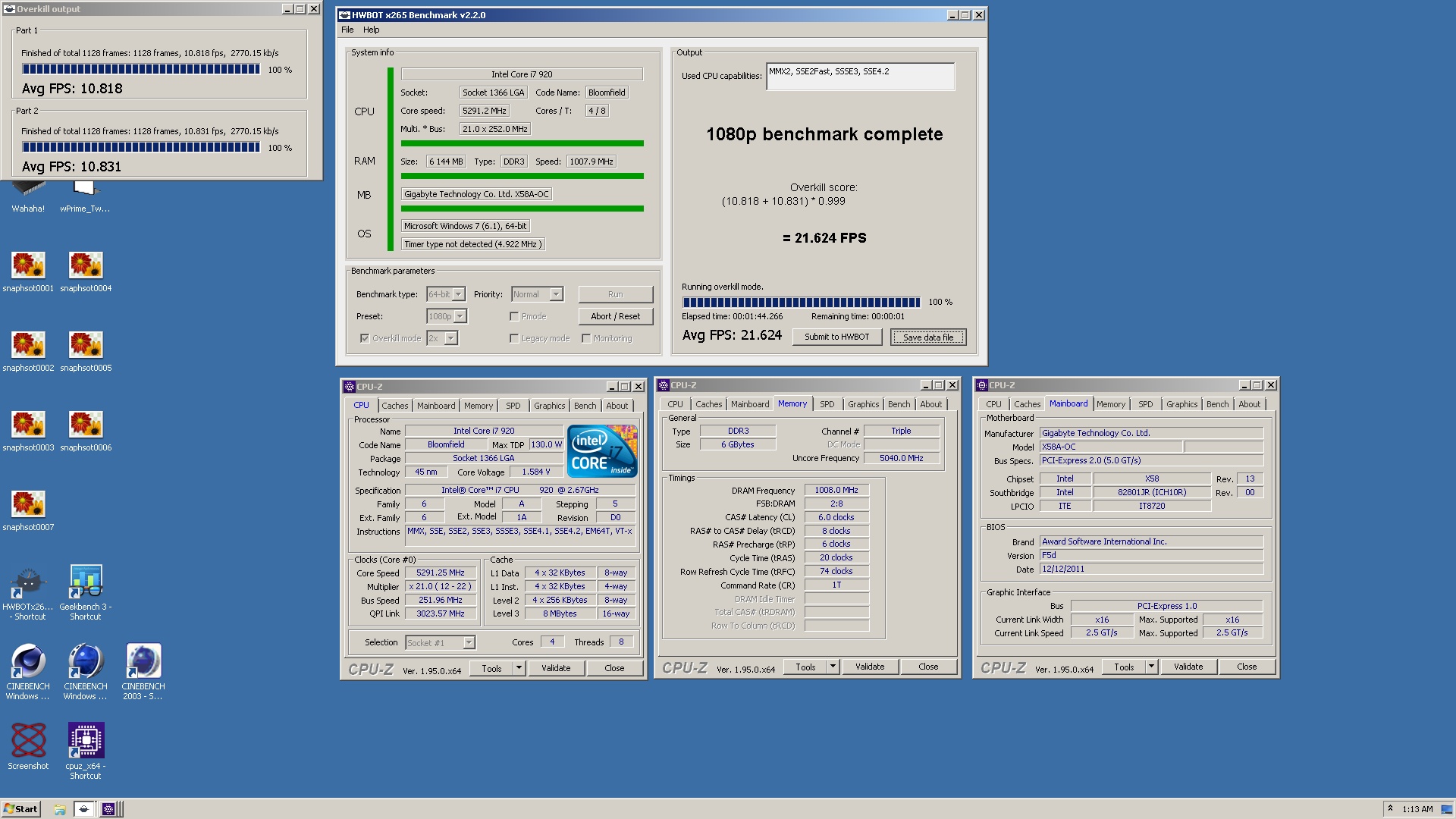Select snaphsot0003 image file icon

[28, 431]
